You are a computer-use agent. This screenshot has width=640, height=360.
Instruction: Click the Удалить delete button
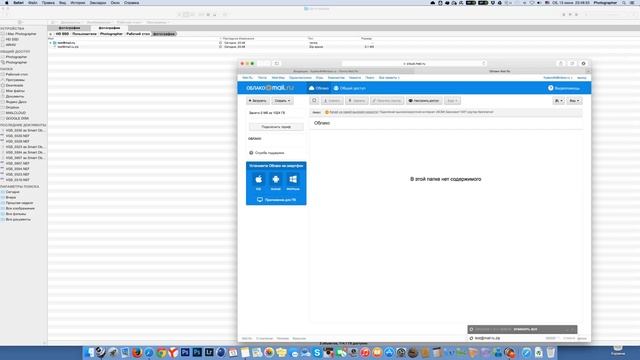[357, 100]
